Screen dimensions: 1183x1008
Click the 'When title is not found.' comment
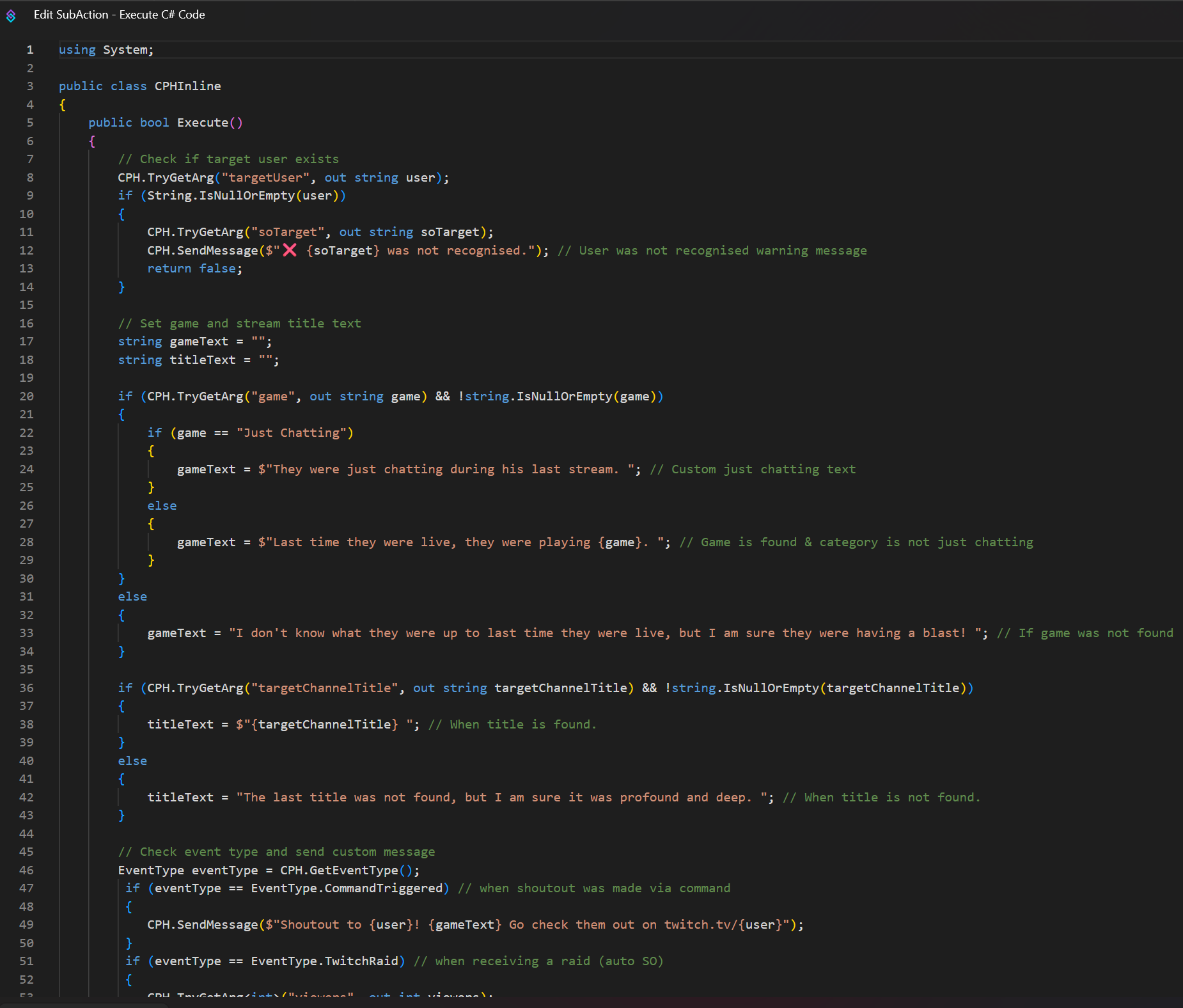pyautogui.click(x=881, y=798)
